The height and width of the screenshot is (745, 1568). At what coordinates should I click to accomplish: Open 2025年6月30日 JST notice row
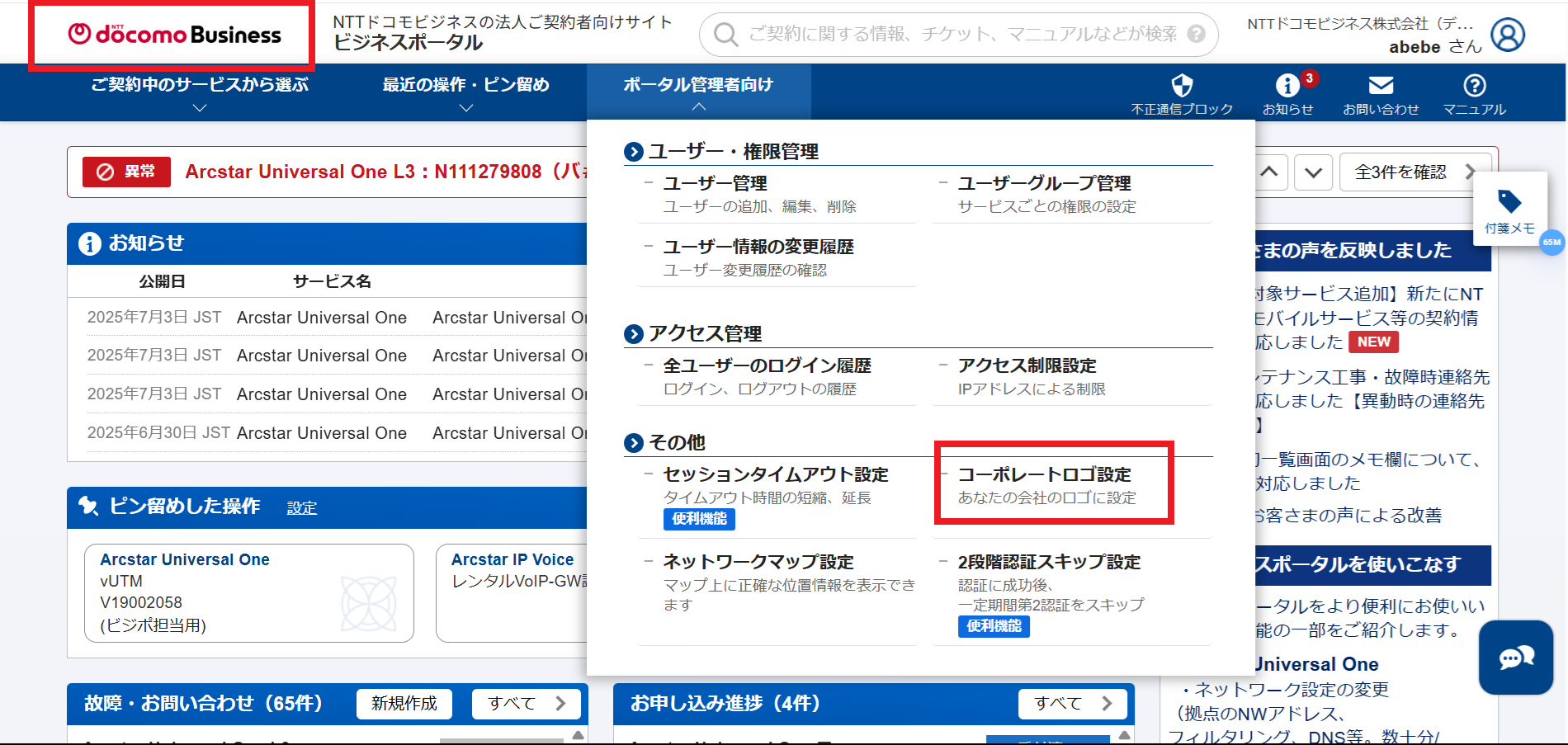click(337, 433)
